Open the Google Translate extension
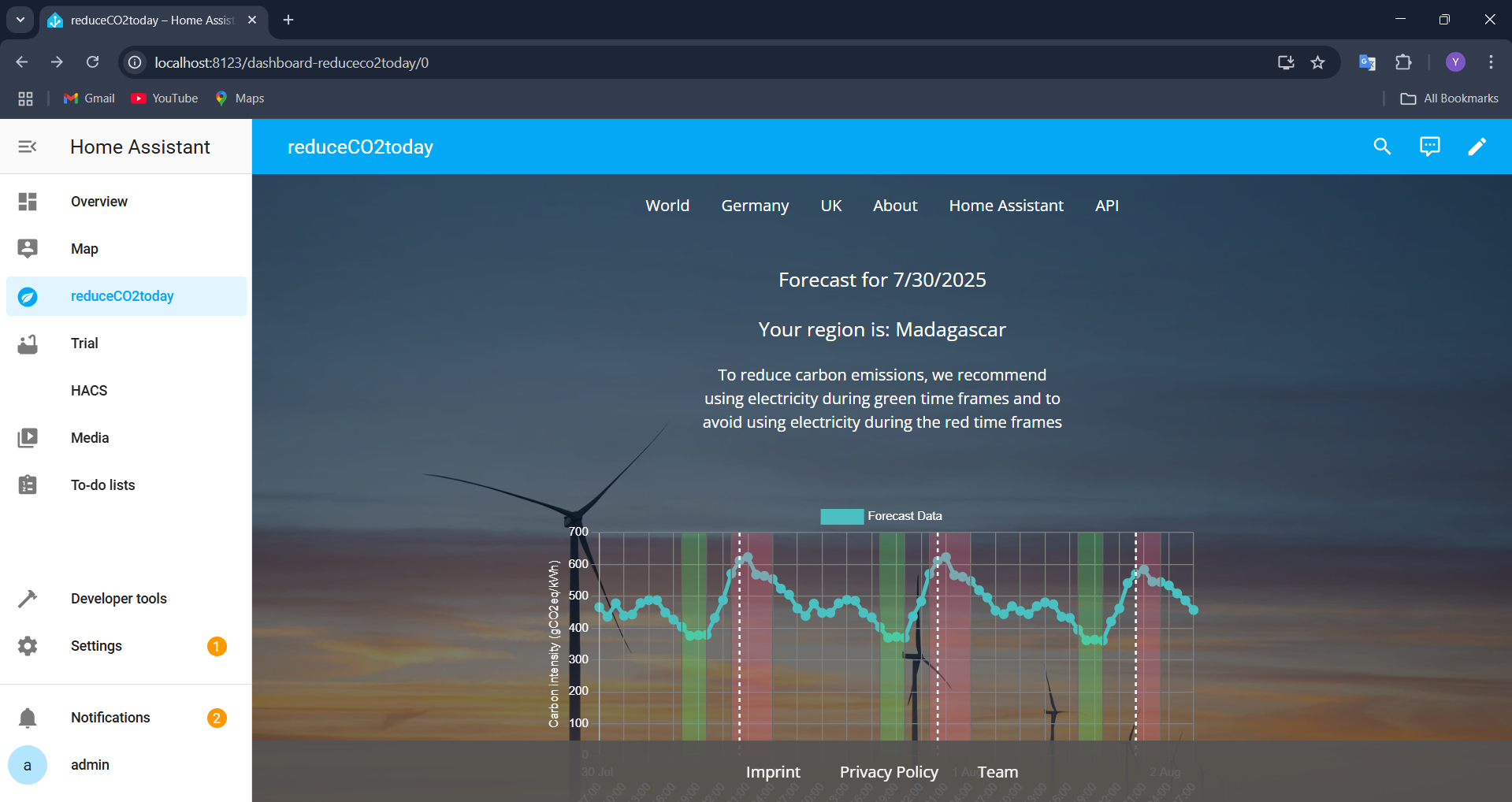This screenshot has height=802, width=1512. tap(1367, 62)
